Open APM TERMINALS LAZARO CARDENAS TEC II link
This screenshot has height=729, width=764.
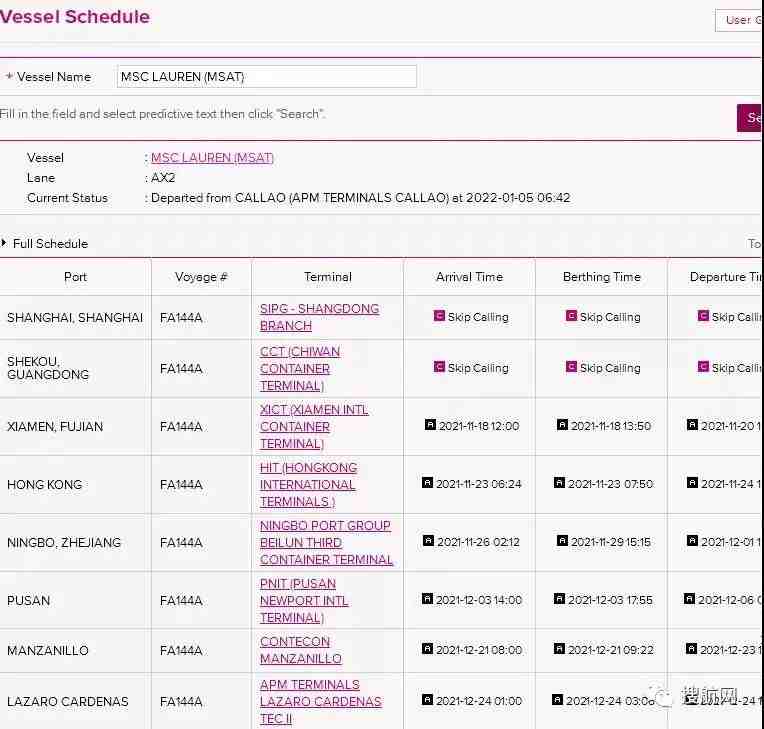(321, 701)
